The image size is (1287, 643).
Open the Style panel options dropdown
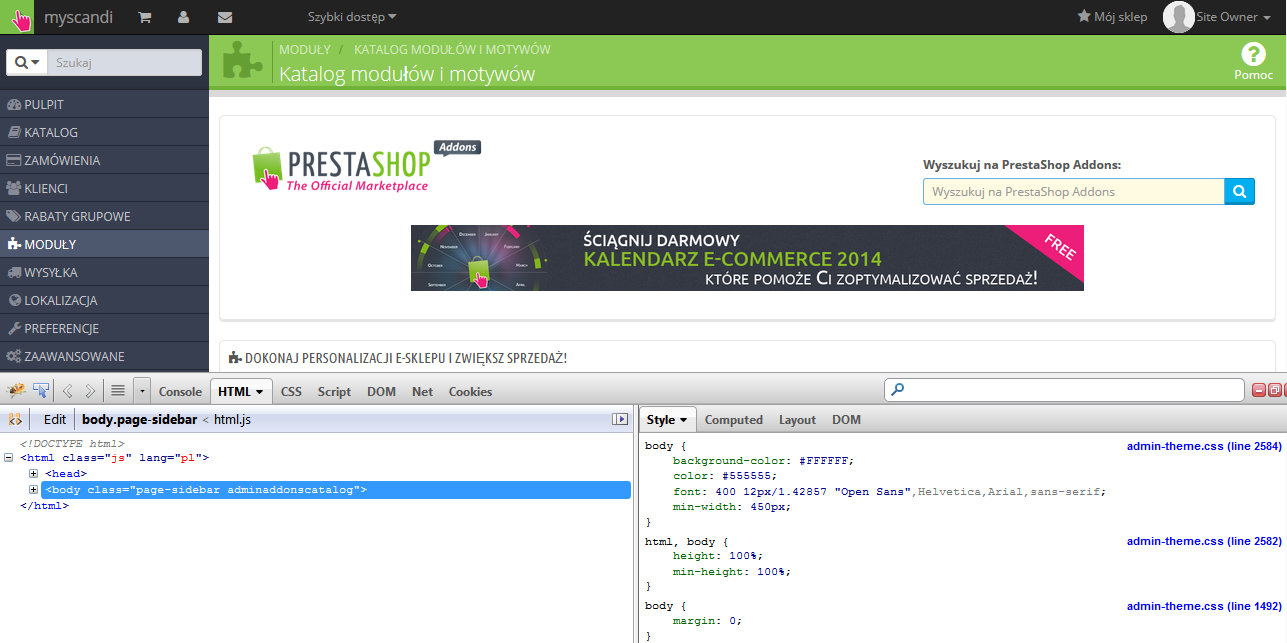point(666,420)
